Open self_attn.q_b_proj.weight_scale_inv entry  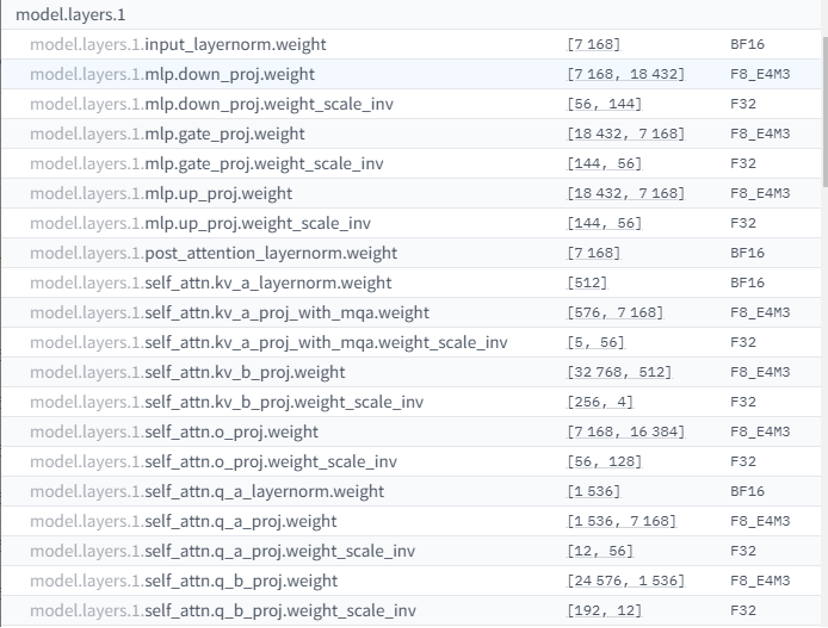pyautogui.click(x=411, y=611)
